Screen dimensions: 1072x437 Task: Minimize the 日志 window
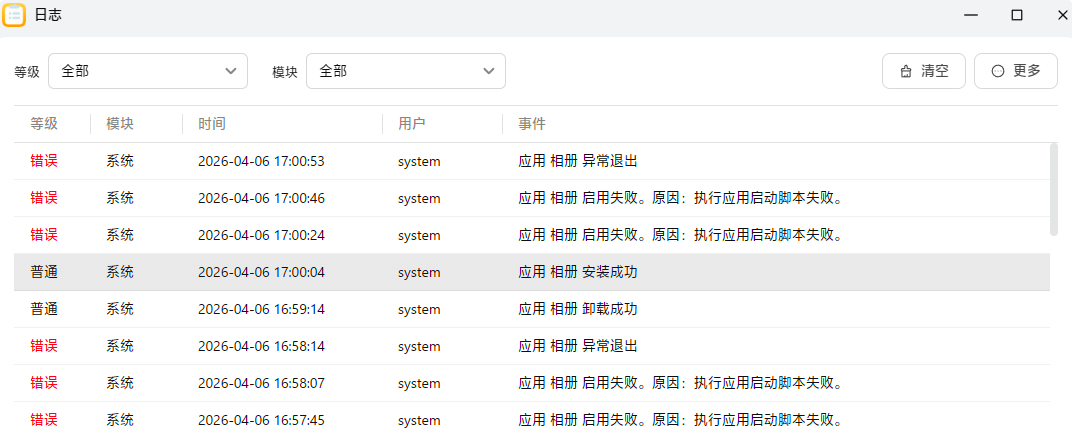971,15
